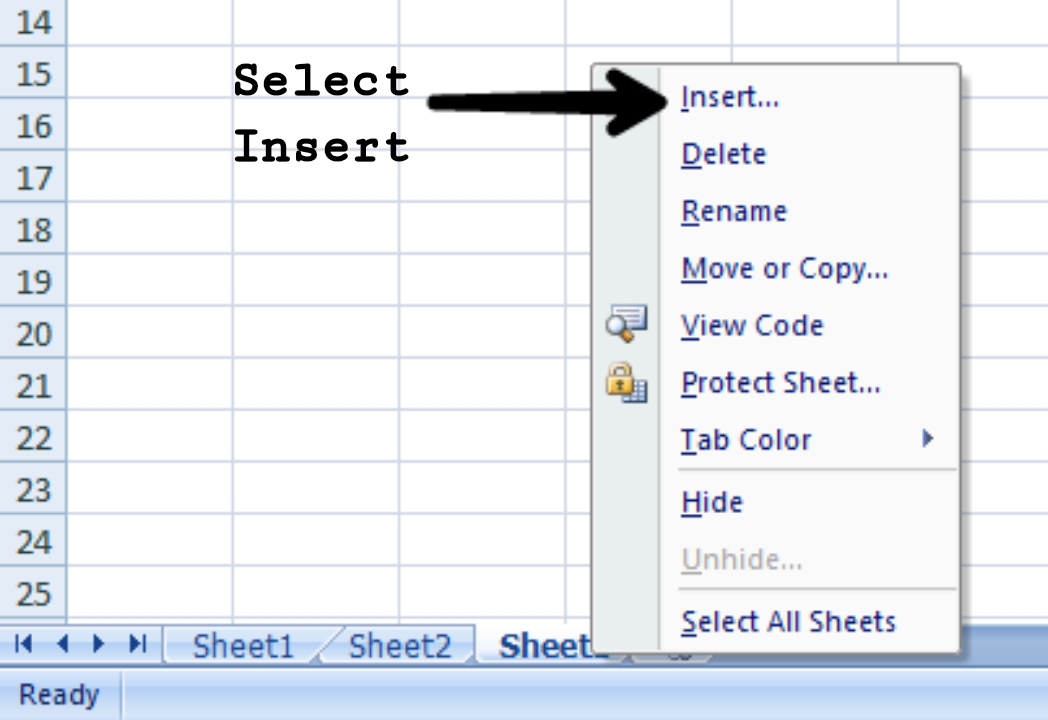Click row 23 header number
Viewport: 1048px width, 720px height.
(33, 490)
